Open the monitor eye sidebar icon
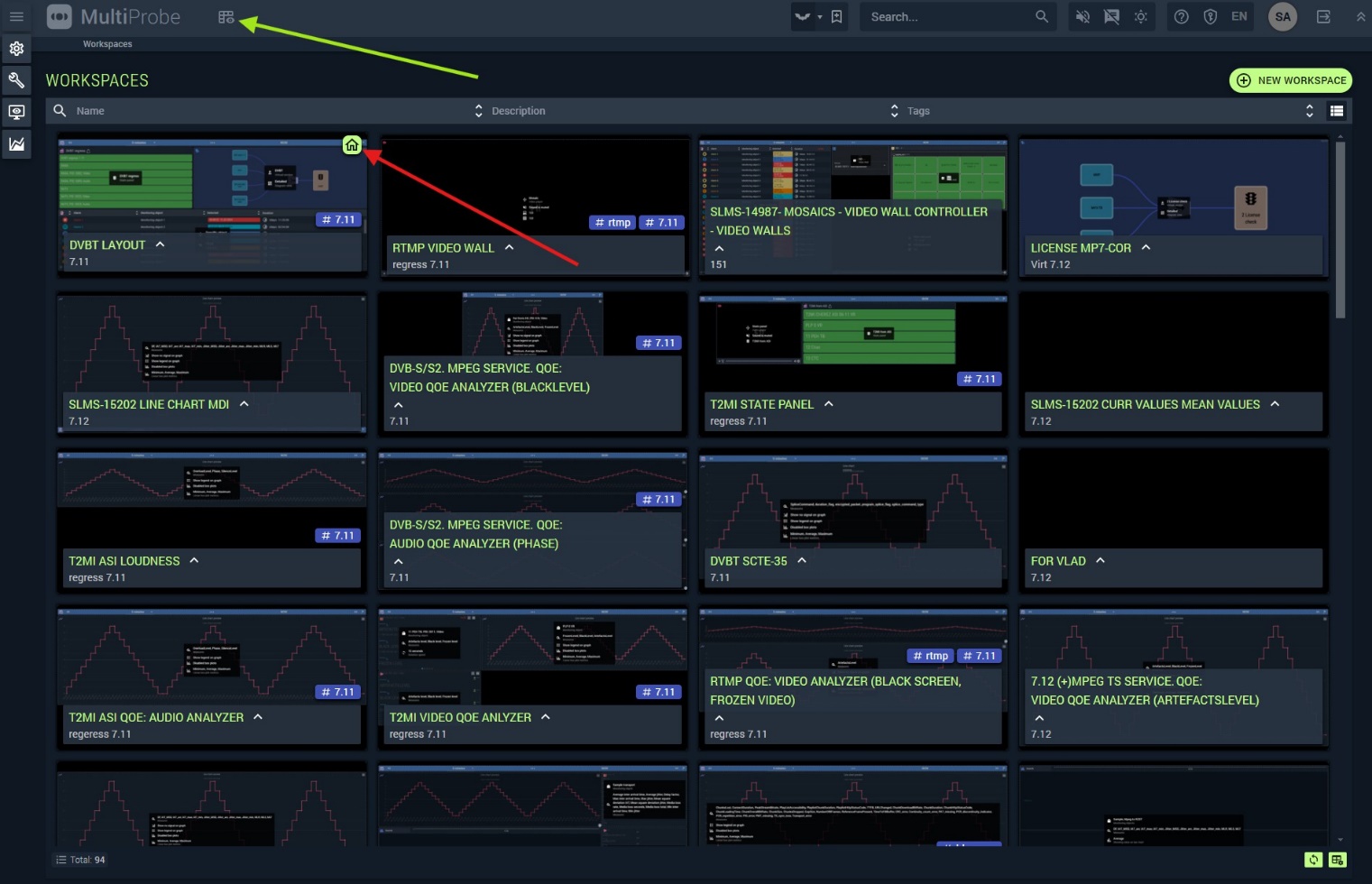The width and height of the screenshot is (1372, 884). [16, 112]
